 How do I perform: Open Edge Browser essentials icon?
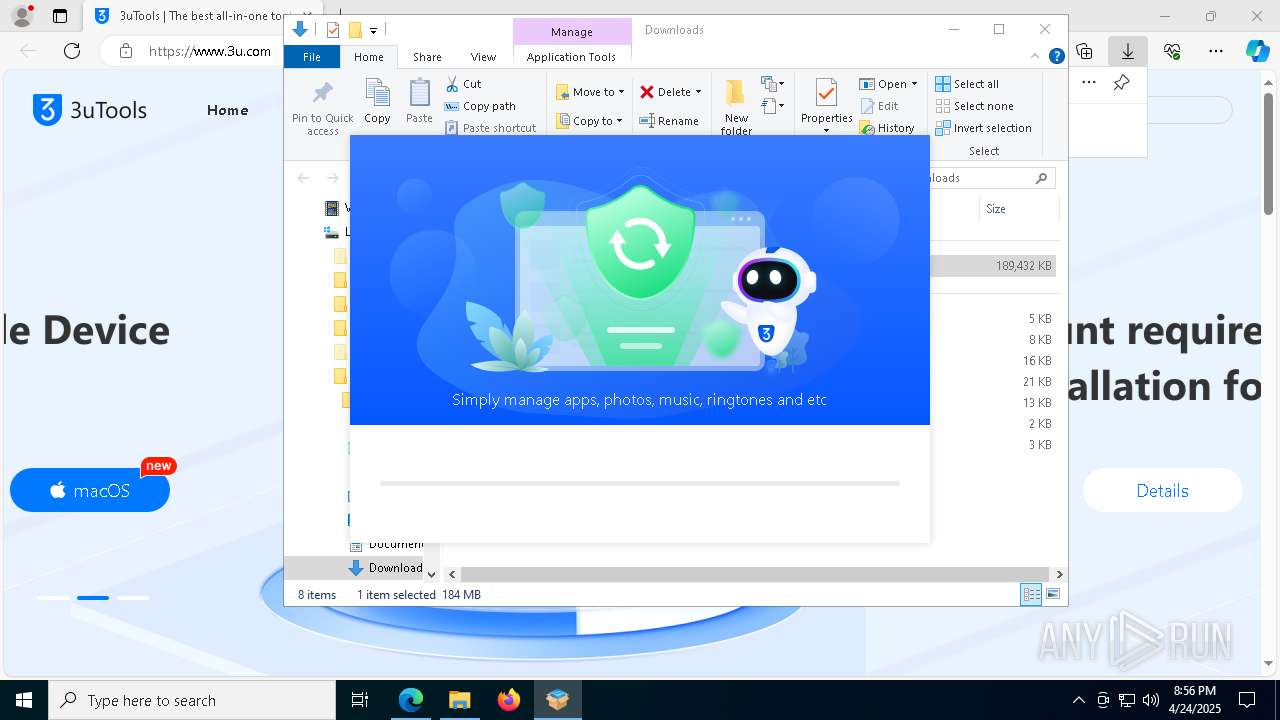pos(1172,51)
